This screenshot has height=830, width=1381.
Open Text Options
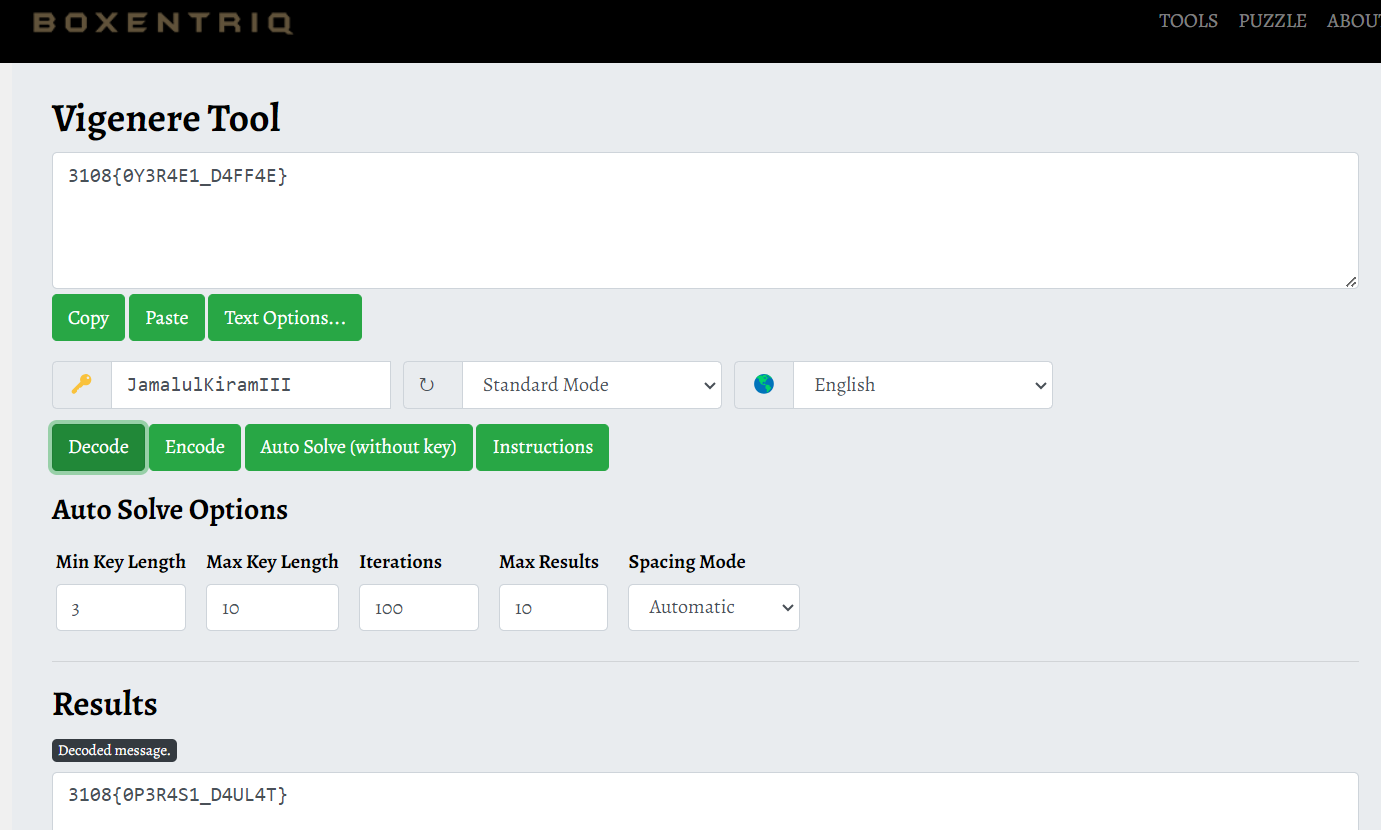pyautogui.click(x=284, y=318)
